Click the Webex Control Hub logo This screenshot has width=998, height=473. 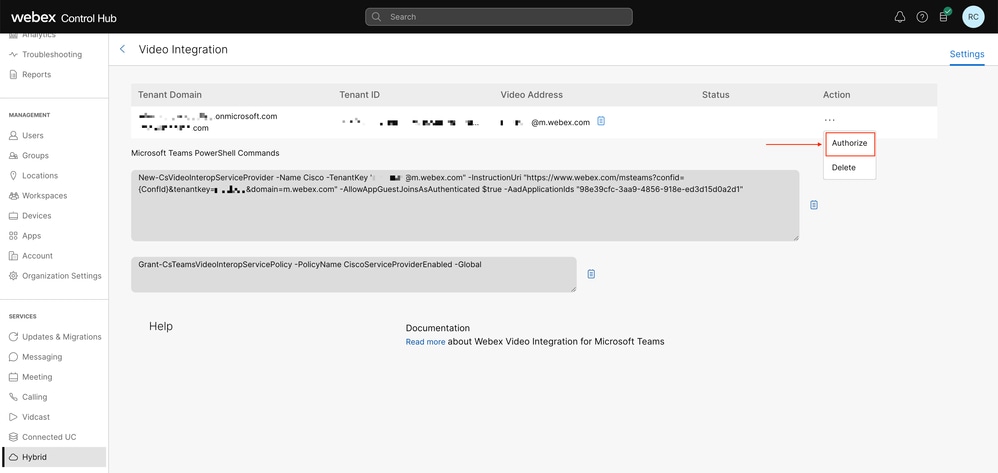64,17
